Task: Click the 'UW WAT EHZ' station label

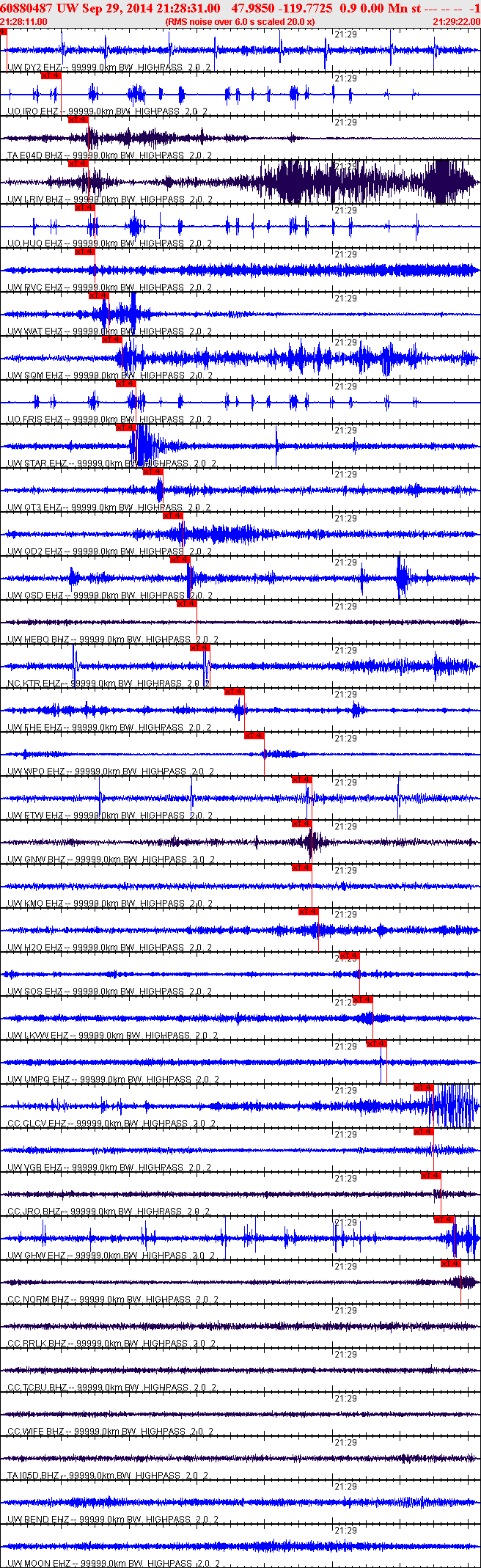Action: click(35, 331)
